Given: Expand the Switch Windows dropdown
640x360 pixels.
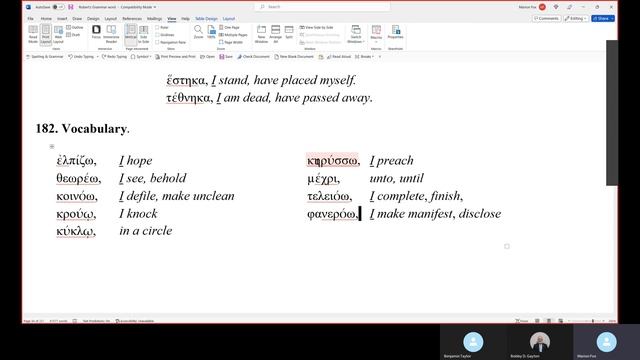Looking at the screenshot, I should [356, 34].
